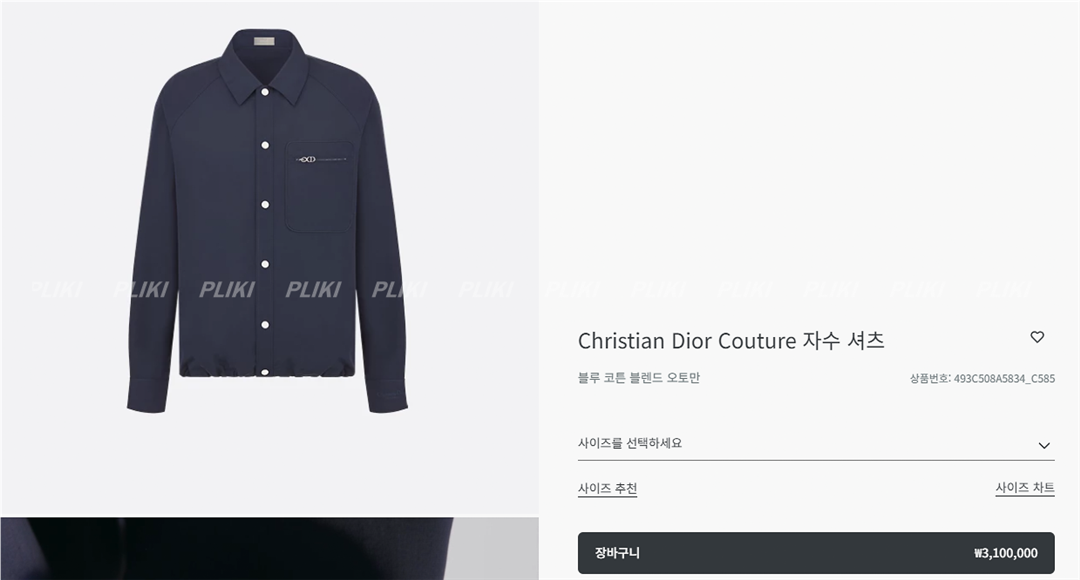Click the 장바구니 add to cart label
Viewport: 1080px width, 580px height.
point(617,553)
